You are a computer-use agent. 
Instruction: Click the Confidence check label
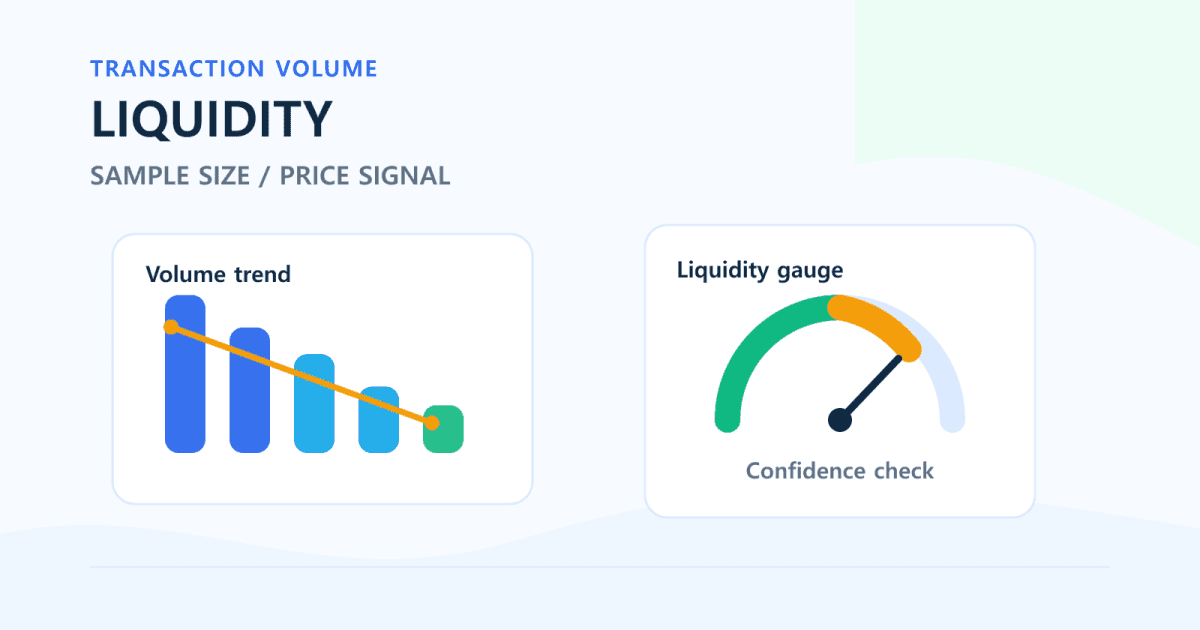[840, 470]
